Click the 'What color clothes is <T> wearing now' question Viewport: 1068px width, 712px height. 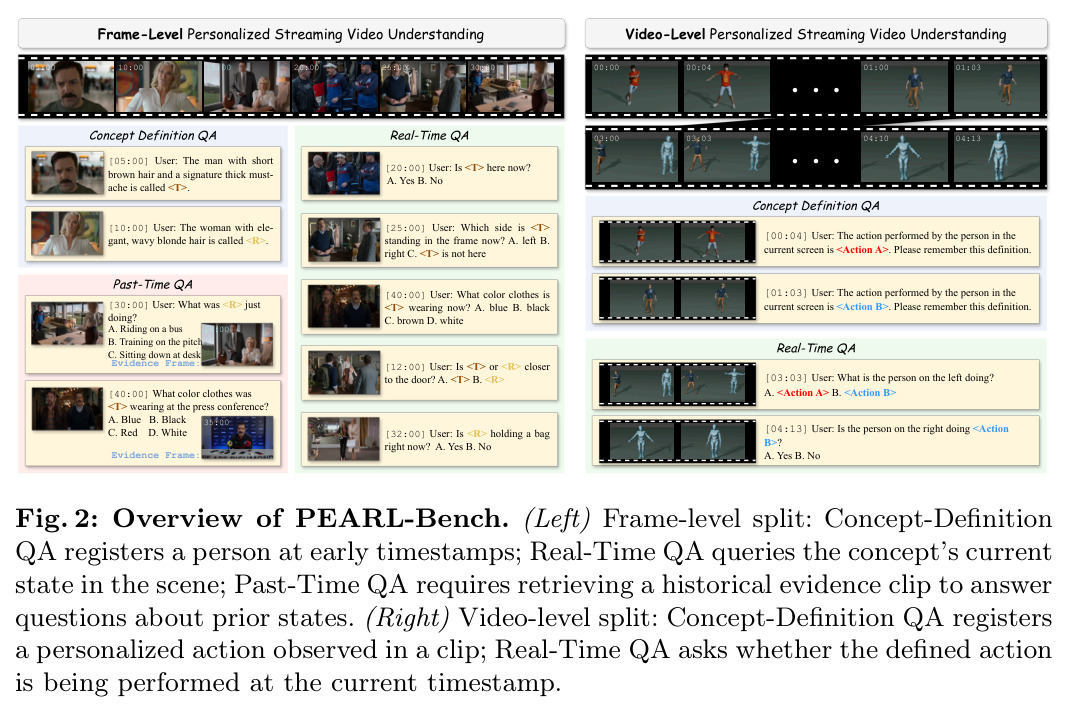[467, 307]
